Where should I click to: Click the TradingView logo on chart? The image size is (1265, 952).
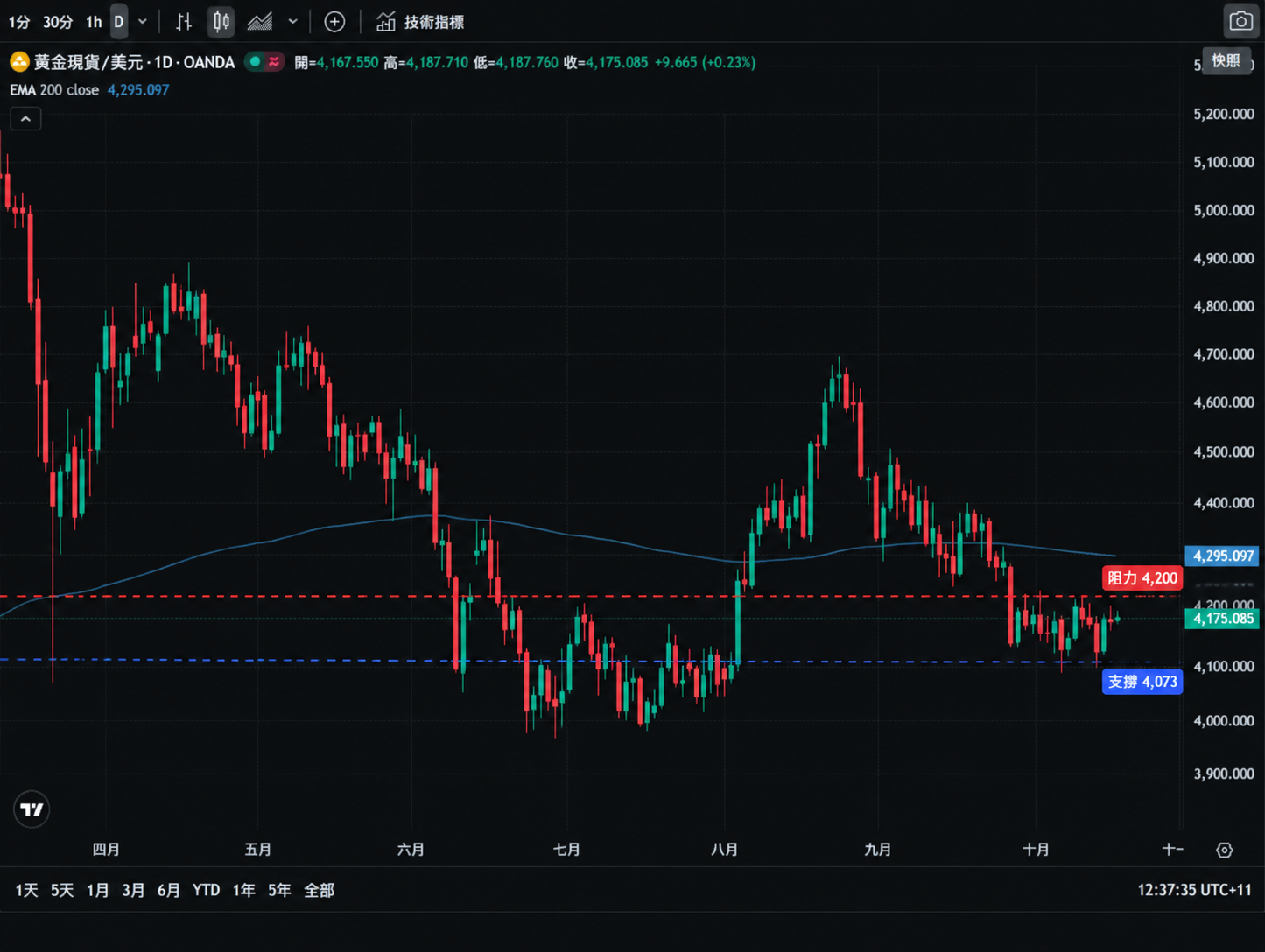[32, 809]
